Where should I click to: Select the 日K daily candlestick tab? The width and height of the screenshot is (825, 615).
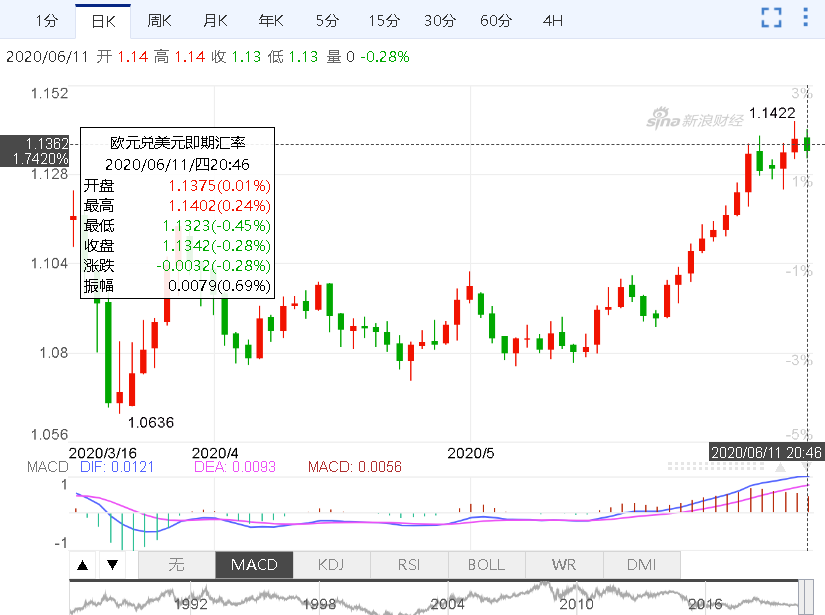103,21
